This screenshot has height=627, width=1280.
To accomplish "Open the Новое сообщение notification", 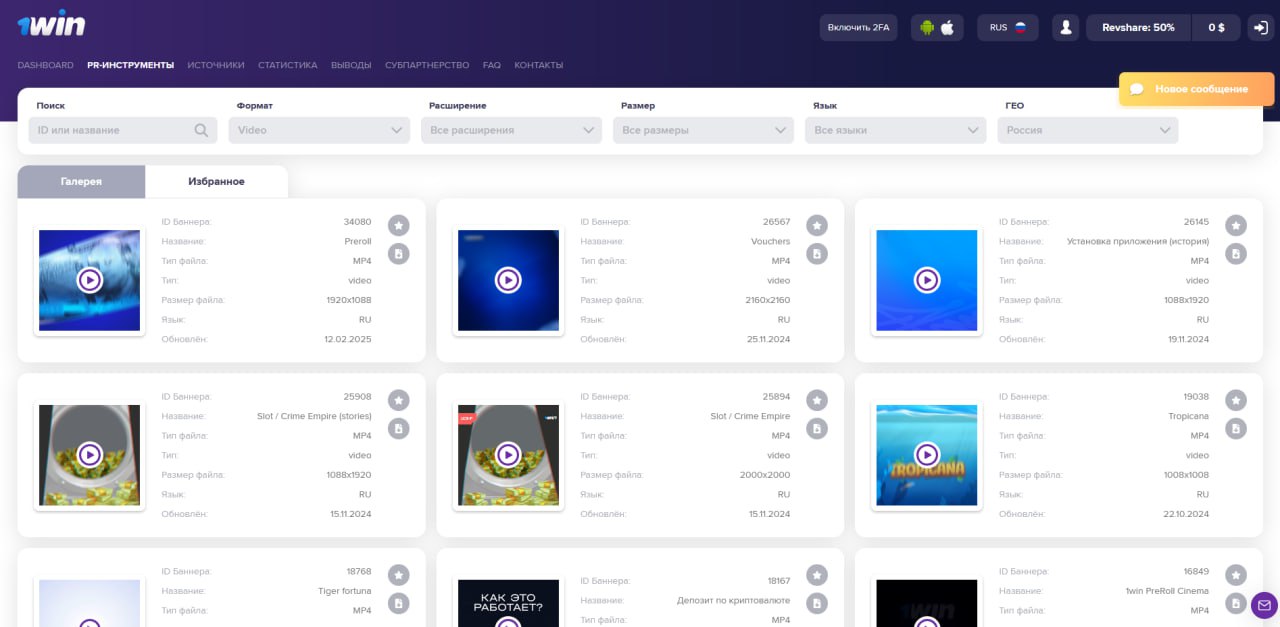I will (x=1196, y=89).
